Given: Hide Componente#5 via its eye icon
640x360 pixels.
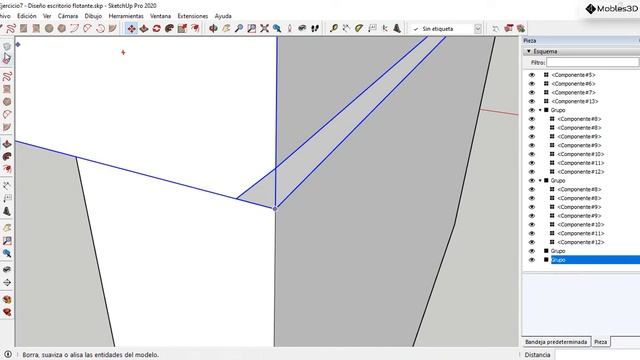Looking at the screenshot, I should pos(531,75).
